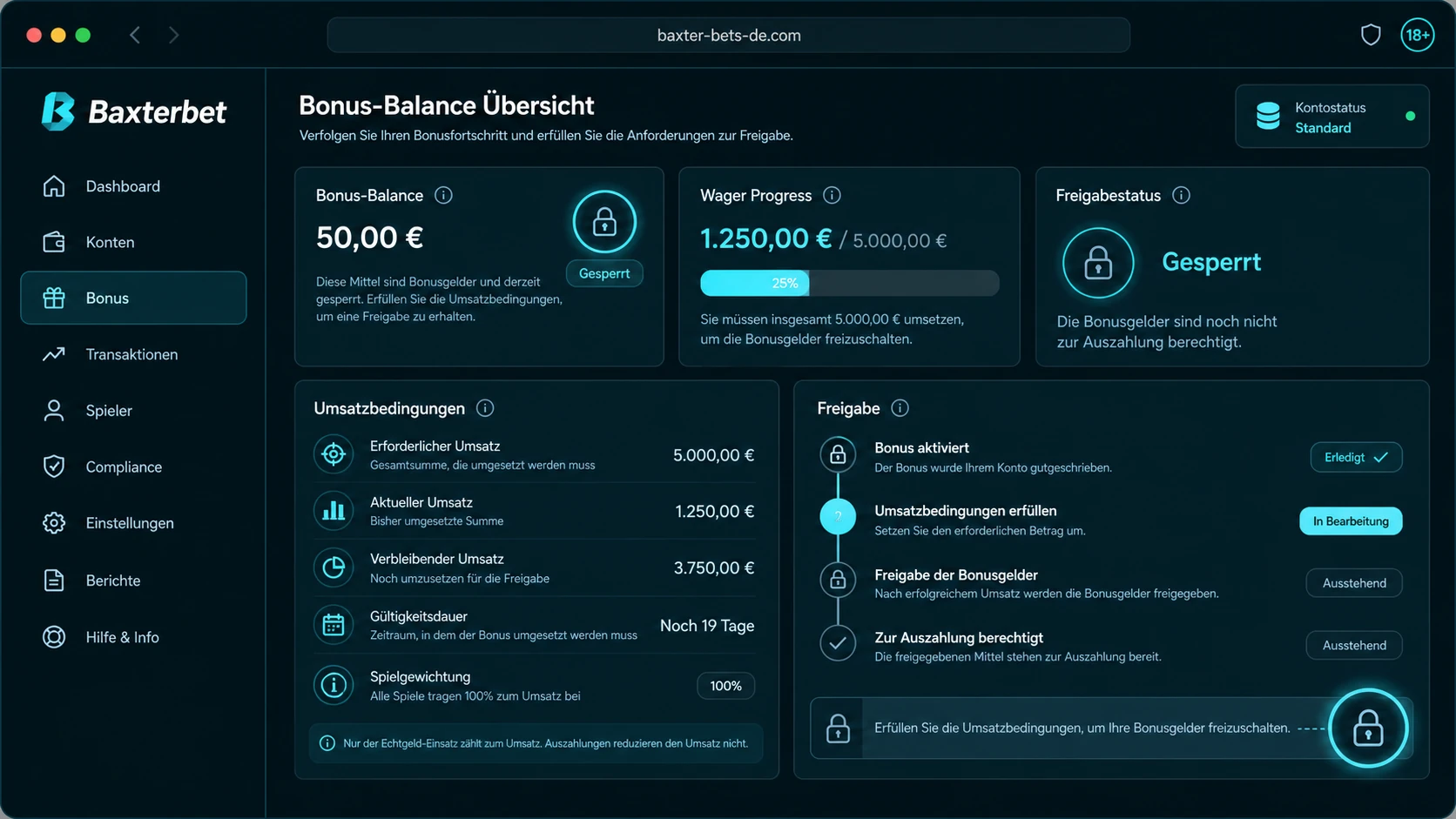
Task: Click the Bonus-Balance lock circle icon
Action: click(x=604, y=222)
